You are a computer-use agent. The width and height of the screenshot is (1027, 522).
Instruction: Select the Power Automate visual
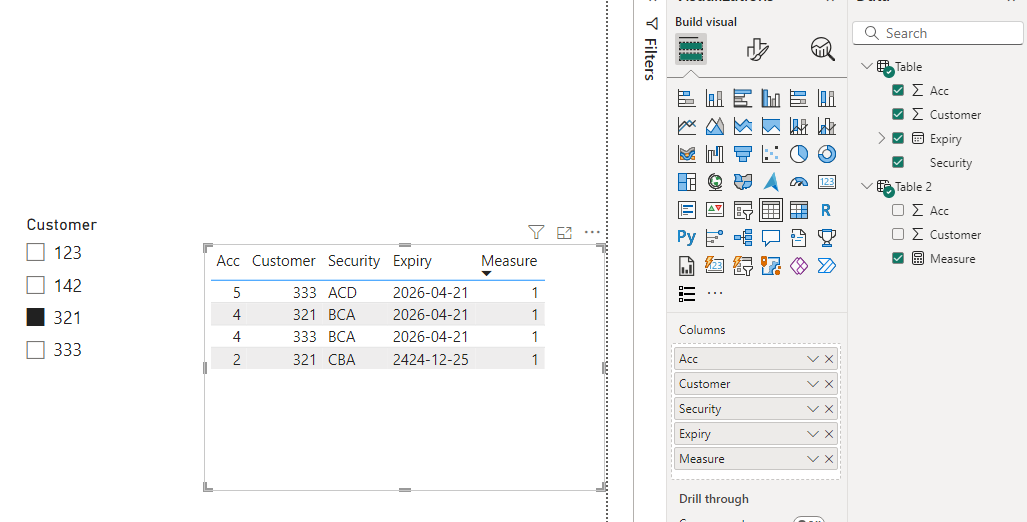[x=827, y=265]
